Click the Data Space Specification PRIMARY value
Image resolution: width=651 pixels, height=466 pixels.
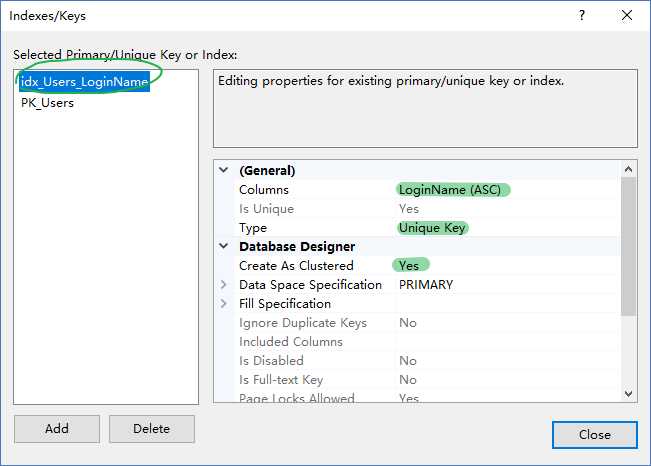426,285
